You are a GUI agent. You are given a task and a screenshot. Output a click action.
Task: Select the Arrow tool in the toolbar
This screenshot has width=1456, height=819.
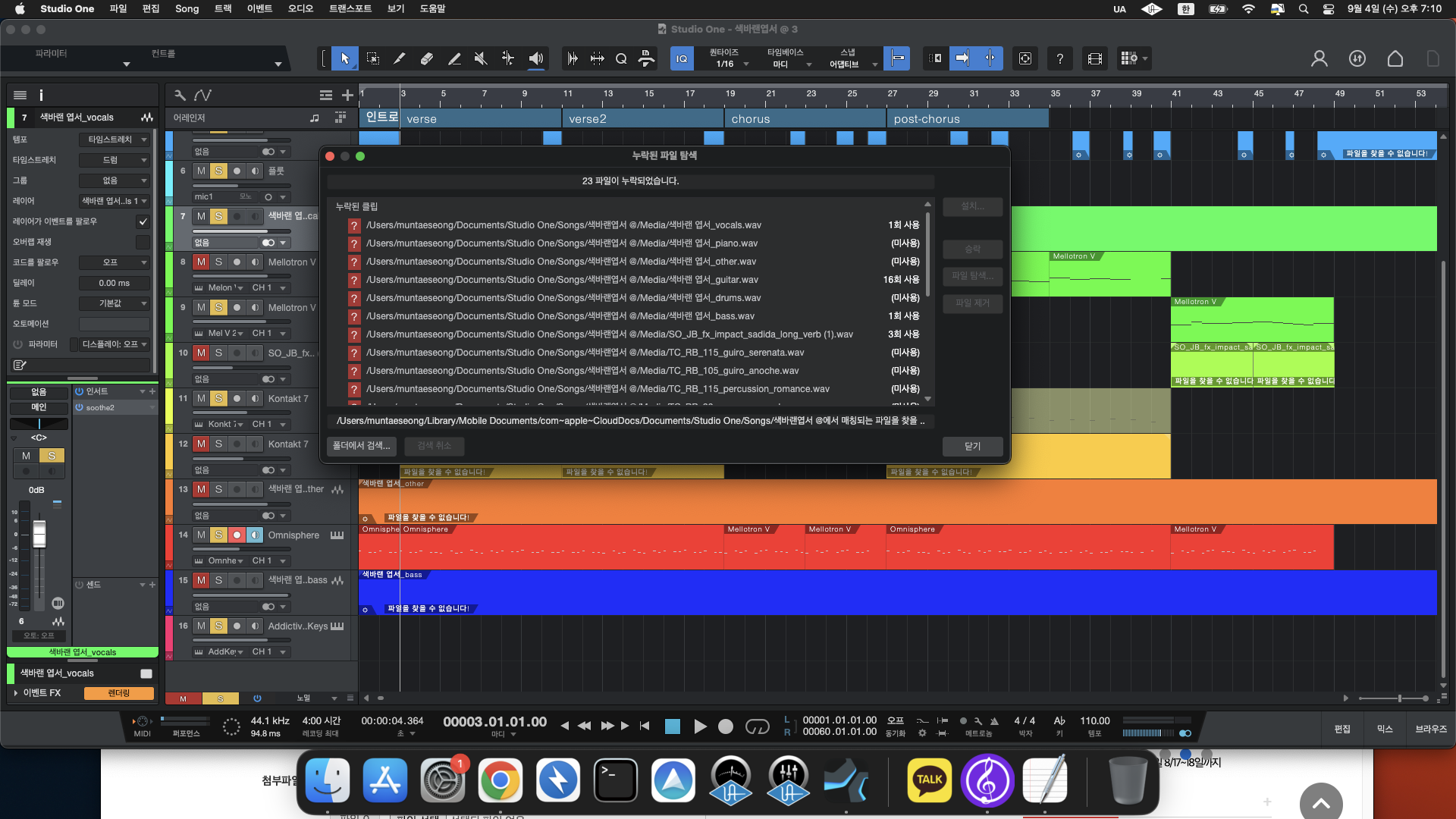345,58
